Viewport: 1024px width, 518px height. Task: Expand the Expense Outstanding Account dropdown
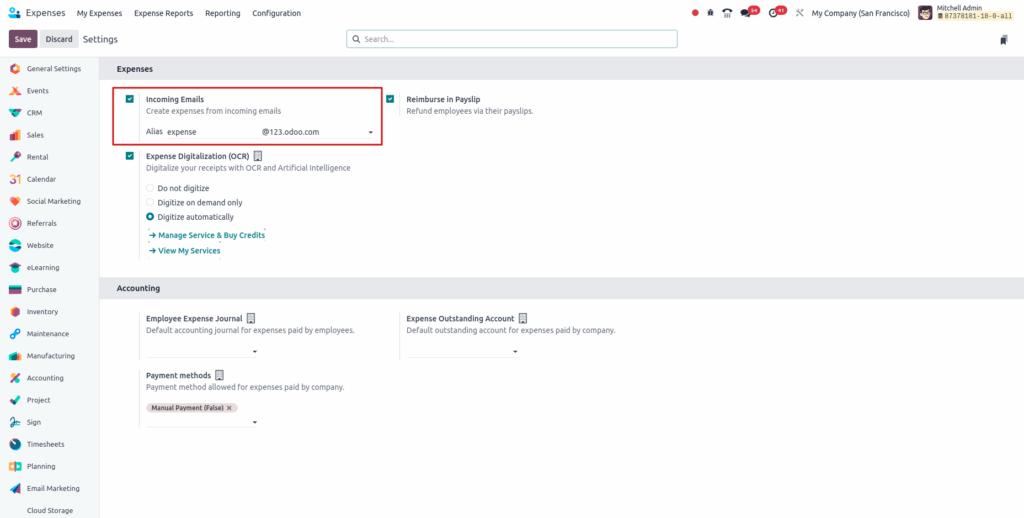pyautogui.click(x=515, y=352)
